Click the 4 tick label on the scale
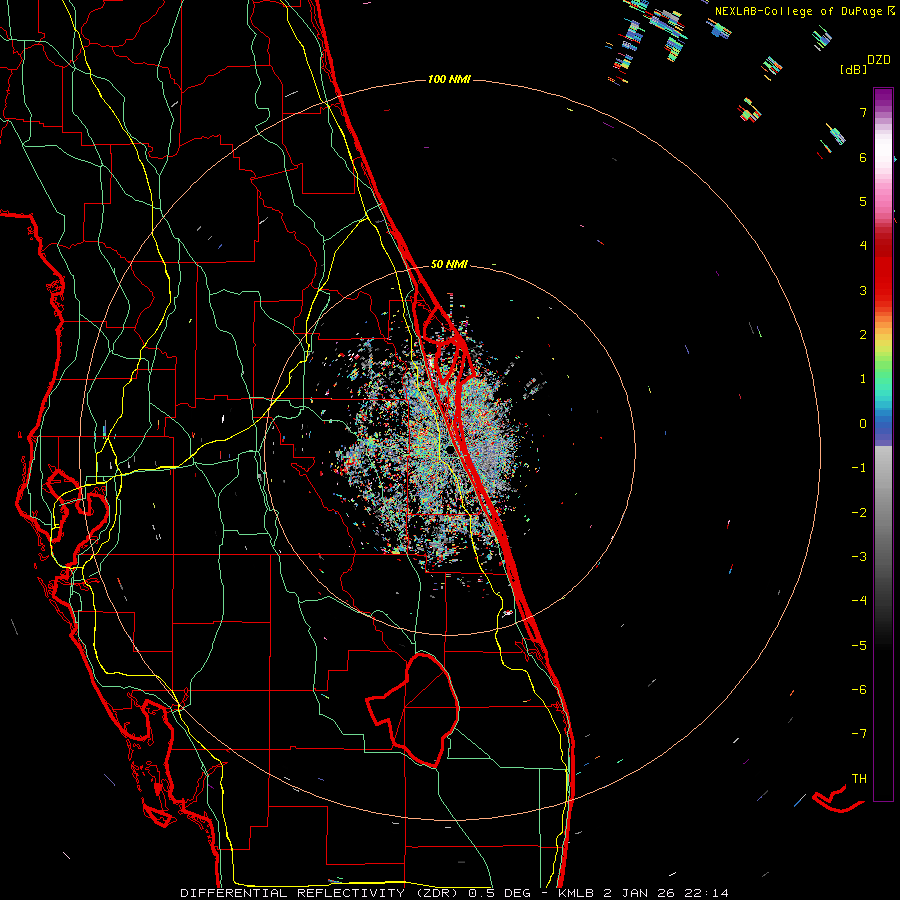Image resolution: width=900 pixels, height=900 pixels. [863, 246]
